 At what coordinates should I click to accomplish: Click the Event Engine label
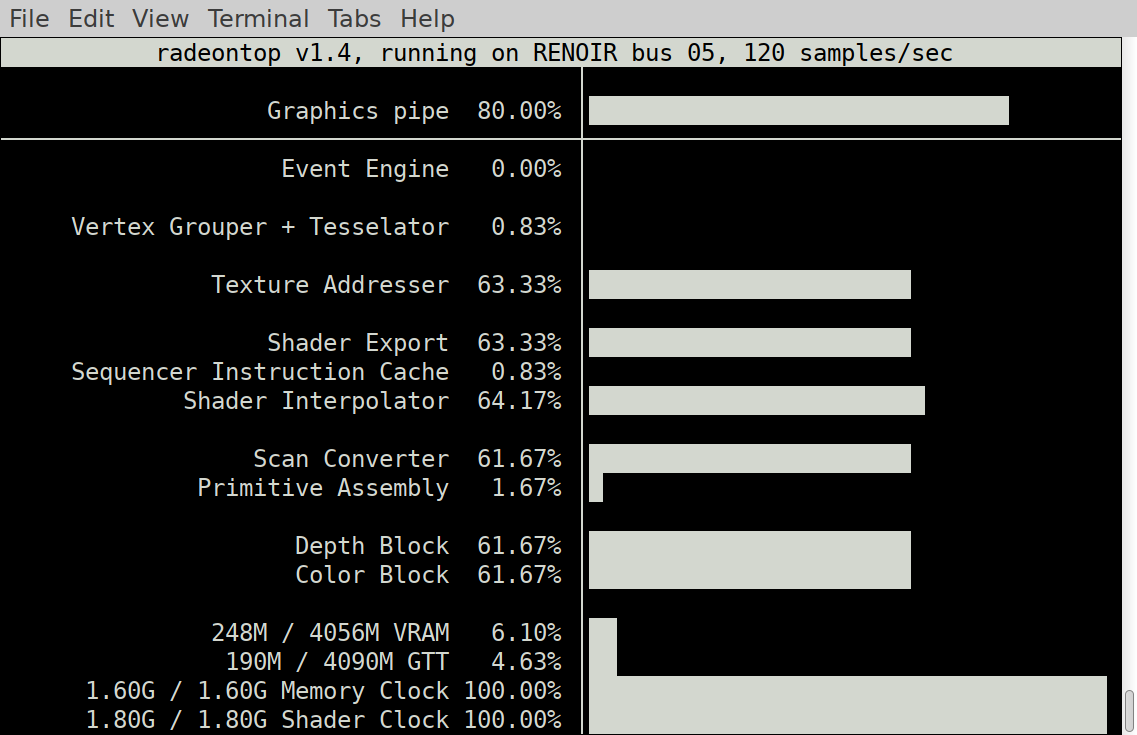(365, 169)
